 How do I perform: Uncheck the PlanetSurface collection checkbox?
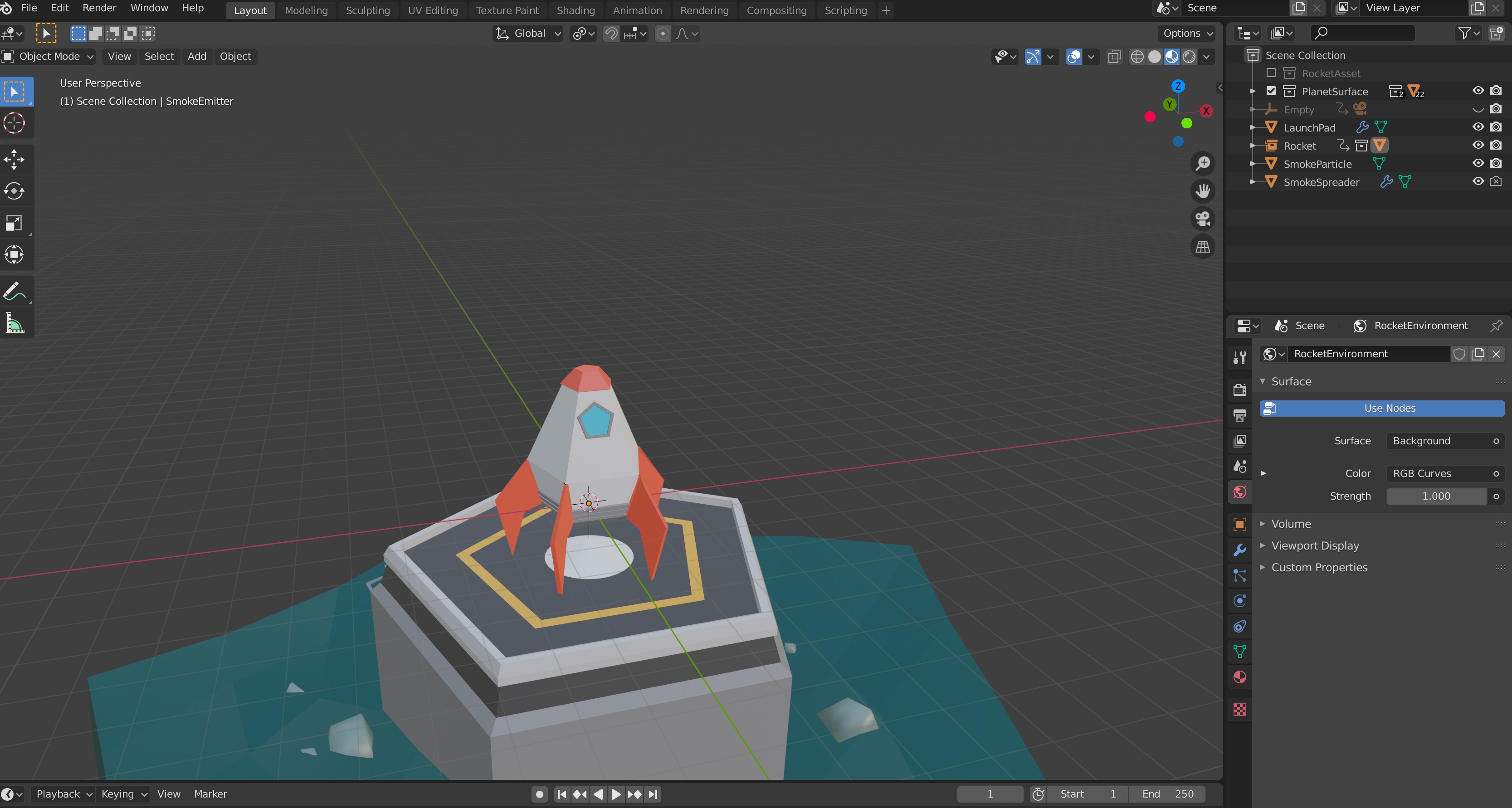[1271, 91]
